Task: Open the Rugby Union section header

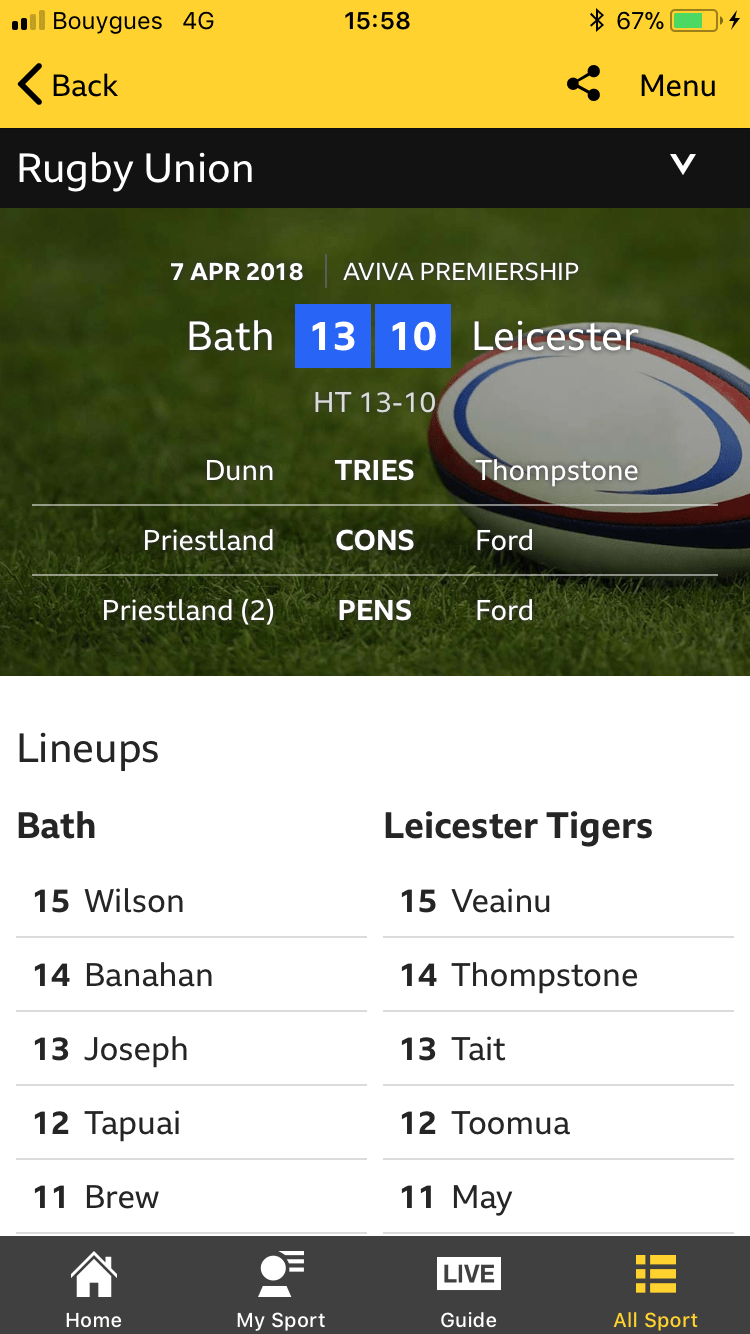Action: point(136,168)
